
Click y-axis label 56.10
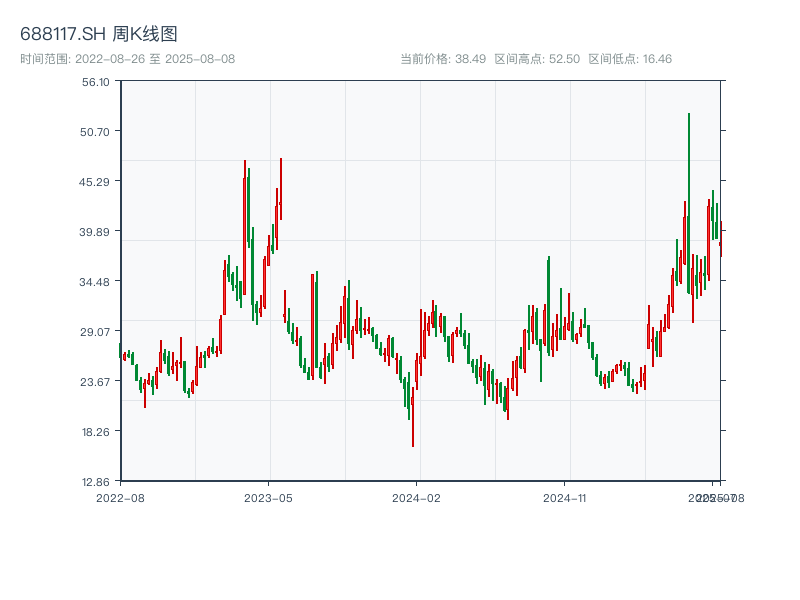pos(95,82)
